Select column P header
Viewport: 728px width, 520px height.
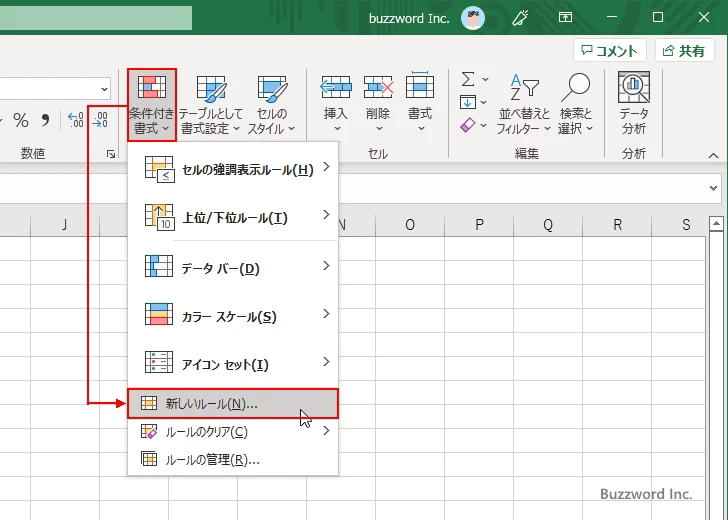pos(479,225)
